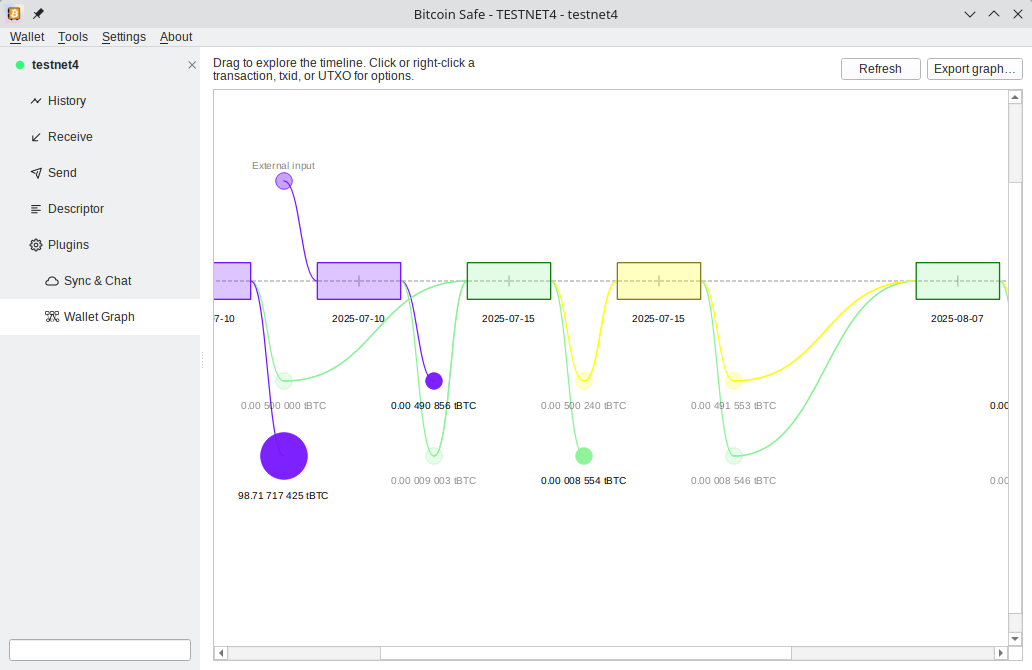The height and width of the screenshot is (670, 1032).
Task: Select the green 2025-08-07 transaction box
Action: 958,281
